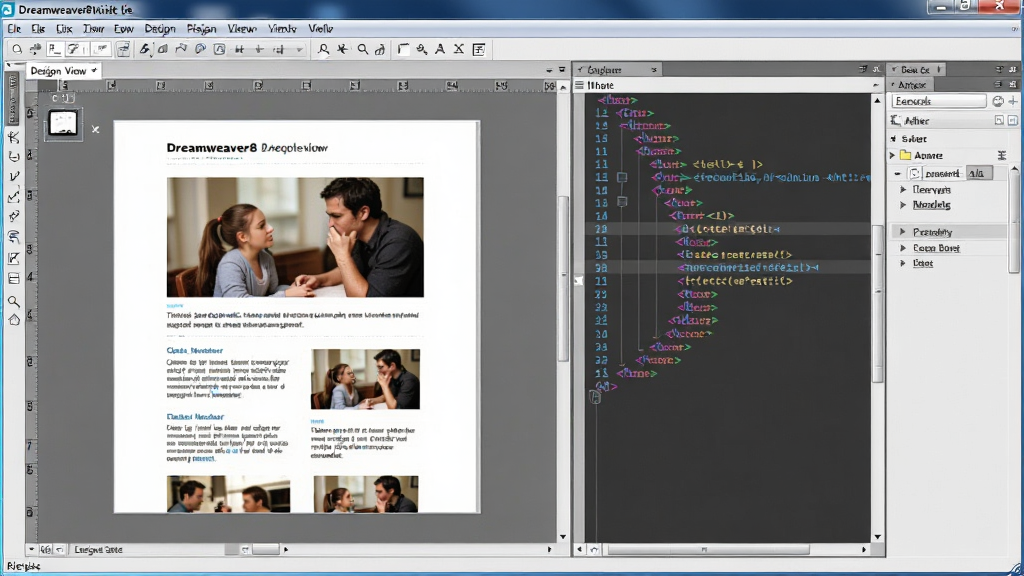1024x576 pixels.
Task: Click the code-panel icon on psssent row
Action: (915, 173)
